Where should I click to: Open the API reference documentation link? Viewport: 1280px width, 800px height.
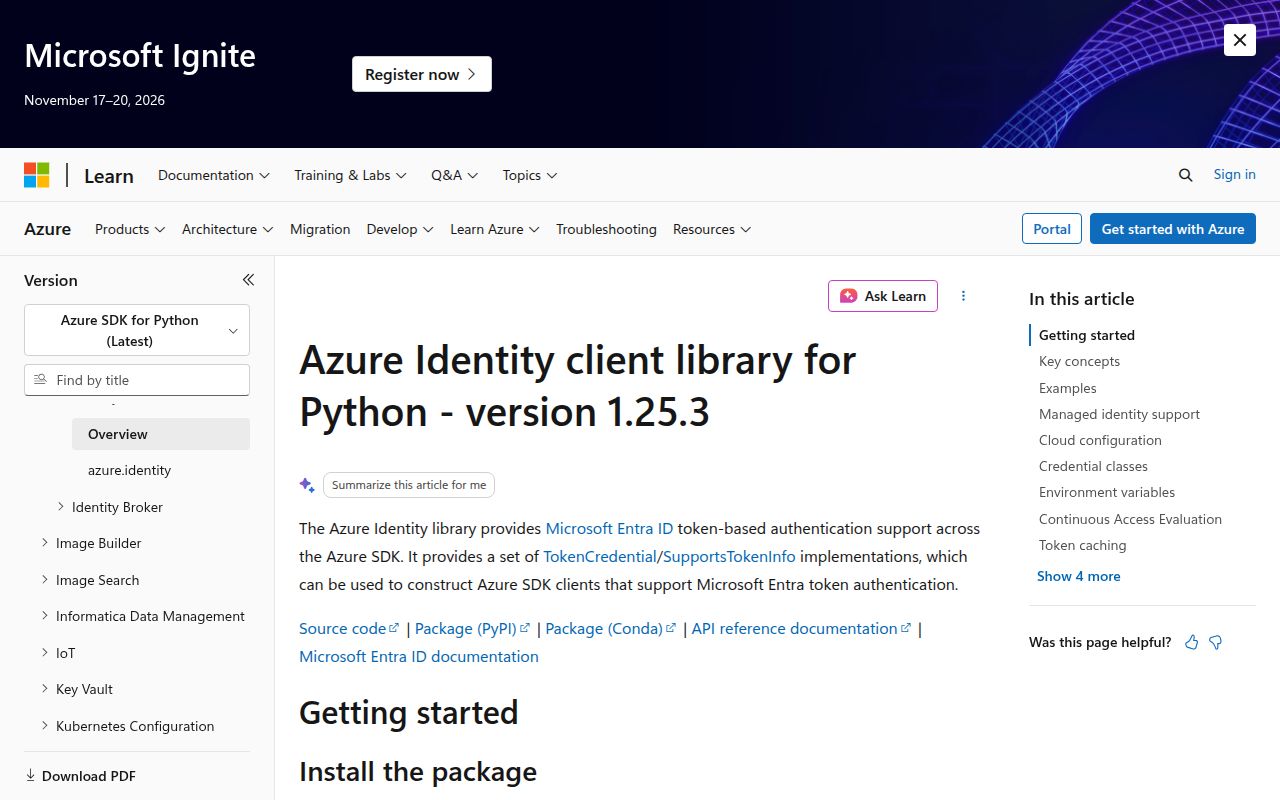802,628
